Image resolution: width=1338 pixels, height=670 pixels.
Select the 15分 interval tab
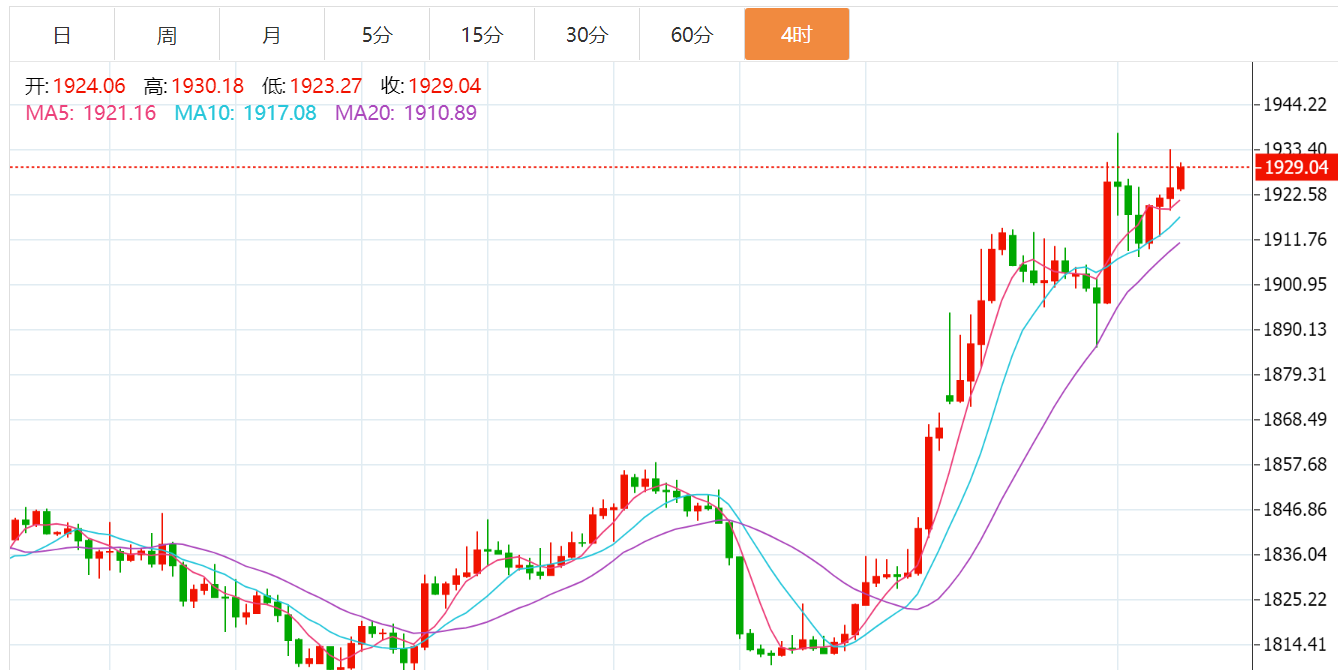(x=482, y=35)
